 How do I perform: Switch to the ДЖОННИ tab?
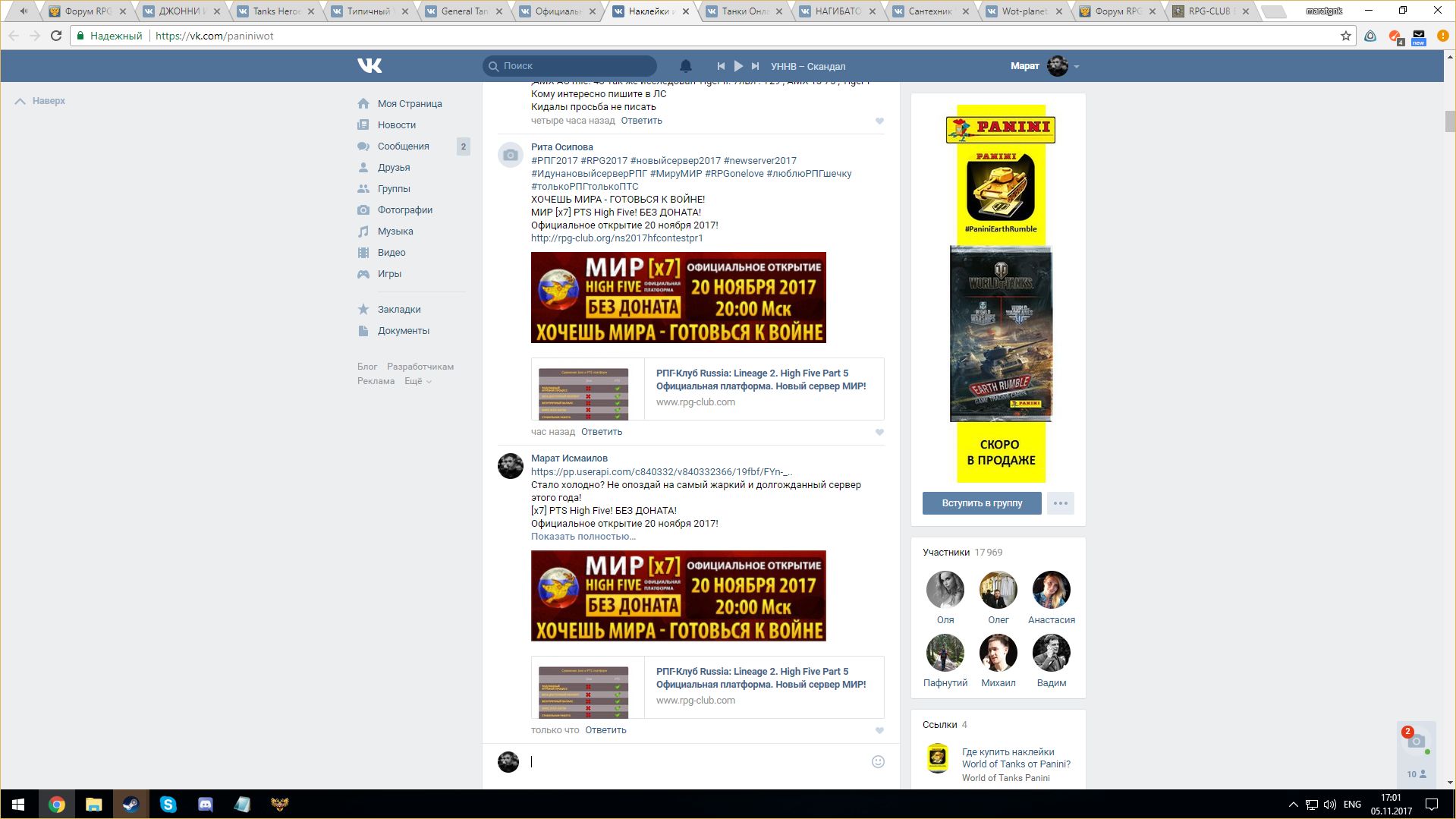(x=181, y=11)
